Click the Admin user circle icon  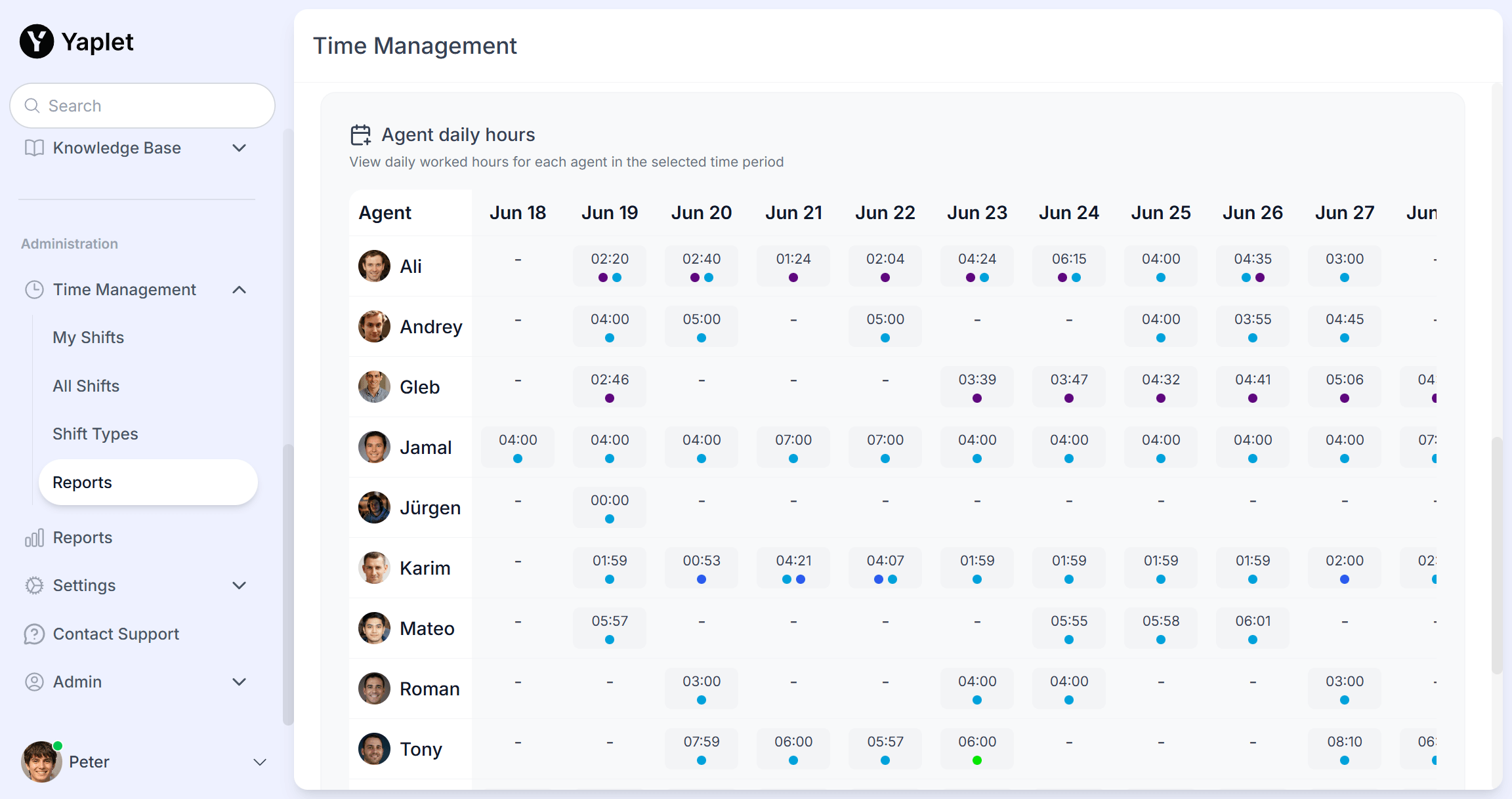click(x=34, y=682)
